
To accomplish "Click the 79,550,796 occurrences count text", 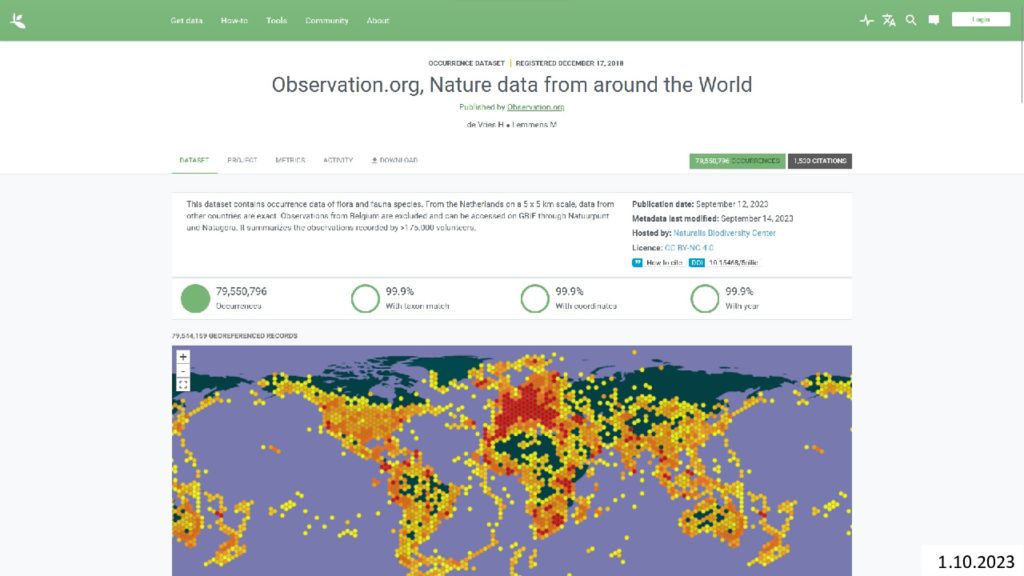I will [x=241, y=291].
